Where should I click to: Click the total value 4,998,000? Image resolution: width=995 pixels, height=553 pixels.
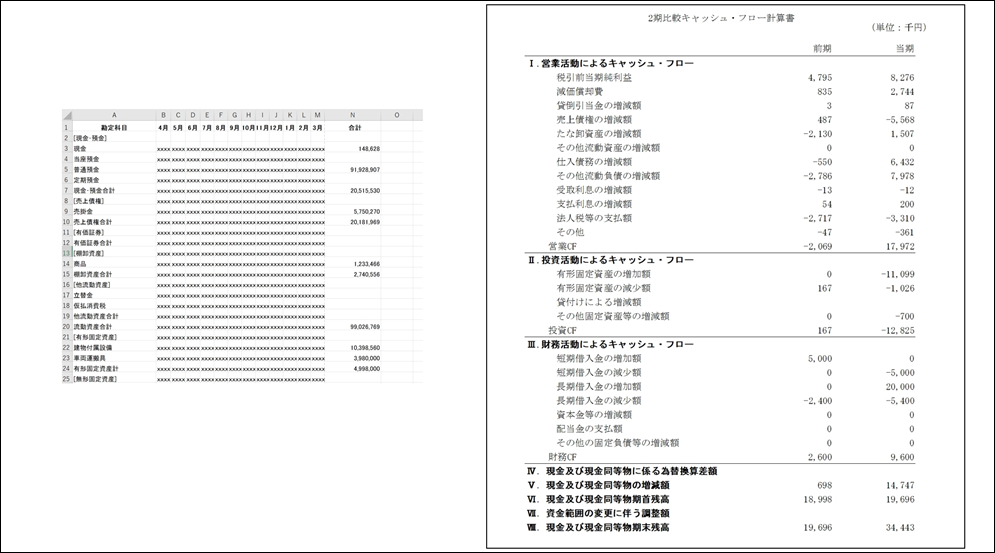tap(367, 368)
